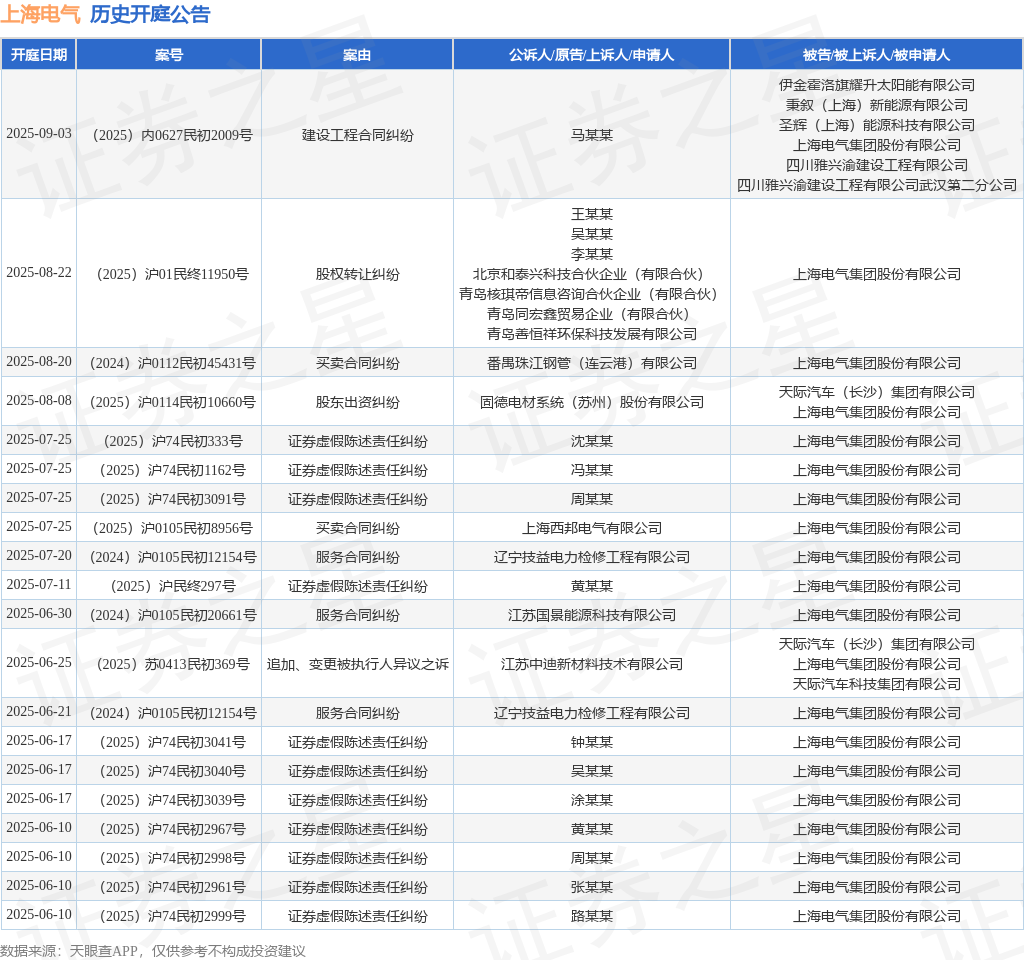Click plaintiff name 路某某
The width and height of the screenshot is (1024, 960).
[592, 916]
